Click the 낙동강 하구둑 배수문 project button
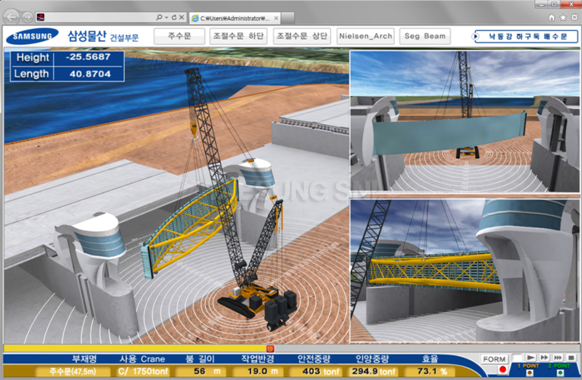The image size is (582, 380). (526, 37)
